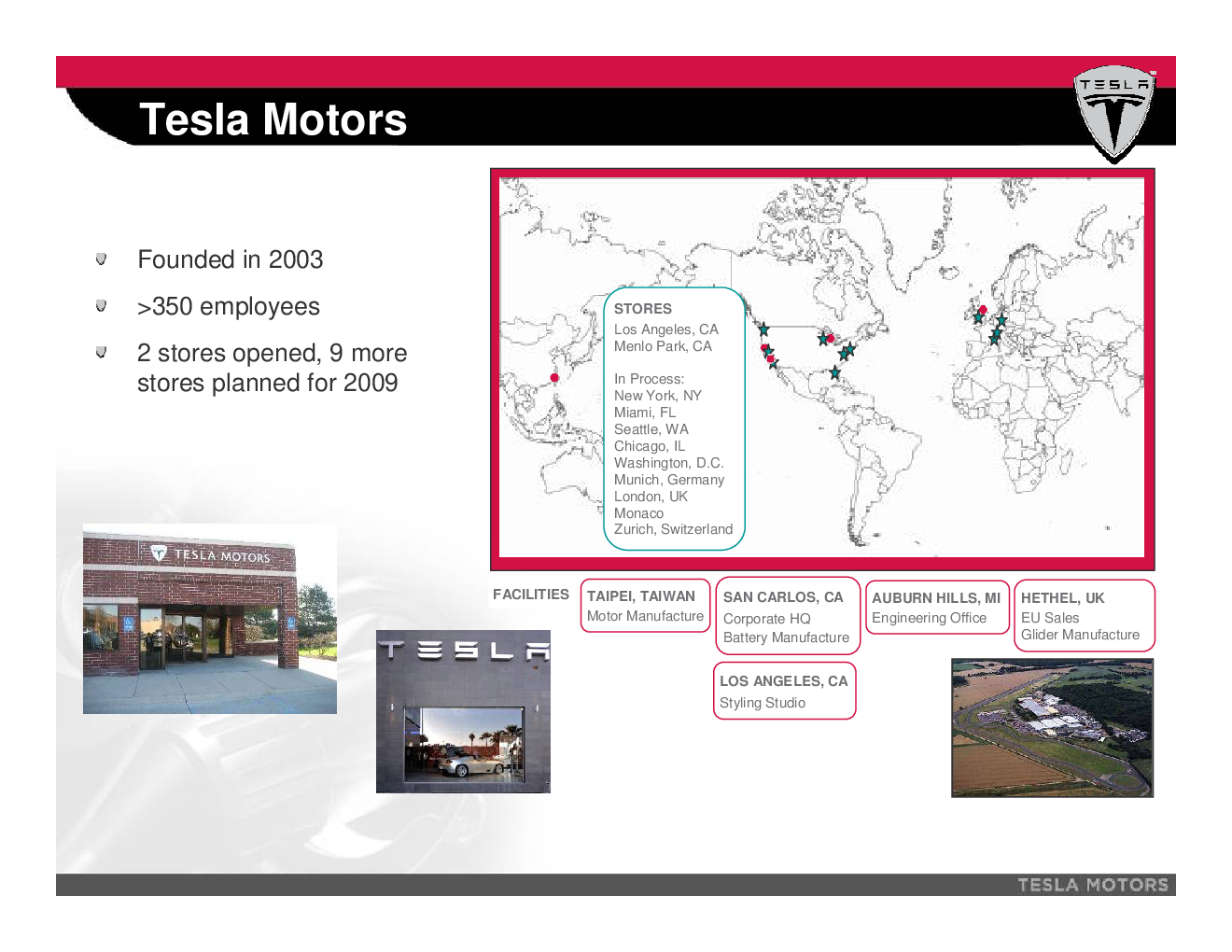1232x952 pixels.
Task: Select the text '>350 employees'
Action: tap(229, 306)
